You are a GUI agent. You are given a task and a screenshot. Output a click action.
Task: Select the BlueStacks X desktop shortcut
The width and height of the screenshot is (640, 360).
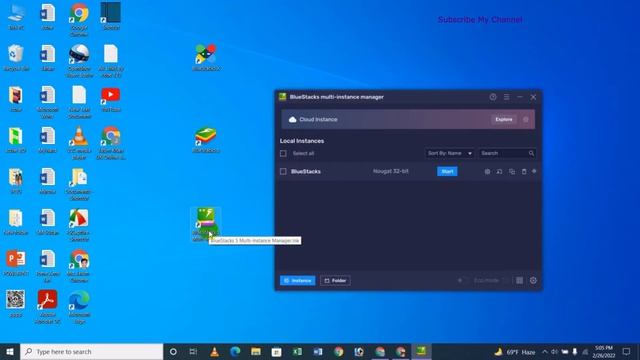pyautogui.click(x=206, y=57)
